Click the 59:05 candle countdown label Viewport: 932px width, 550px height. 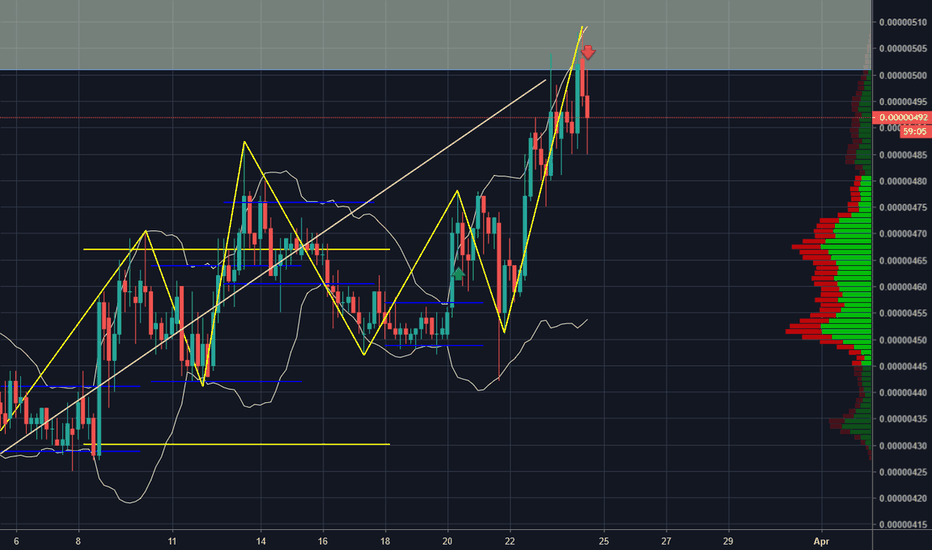[x=915, y=131]
